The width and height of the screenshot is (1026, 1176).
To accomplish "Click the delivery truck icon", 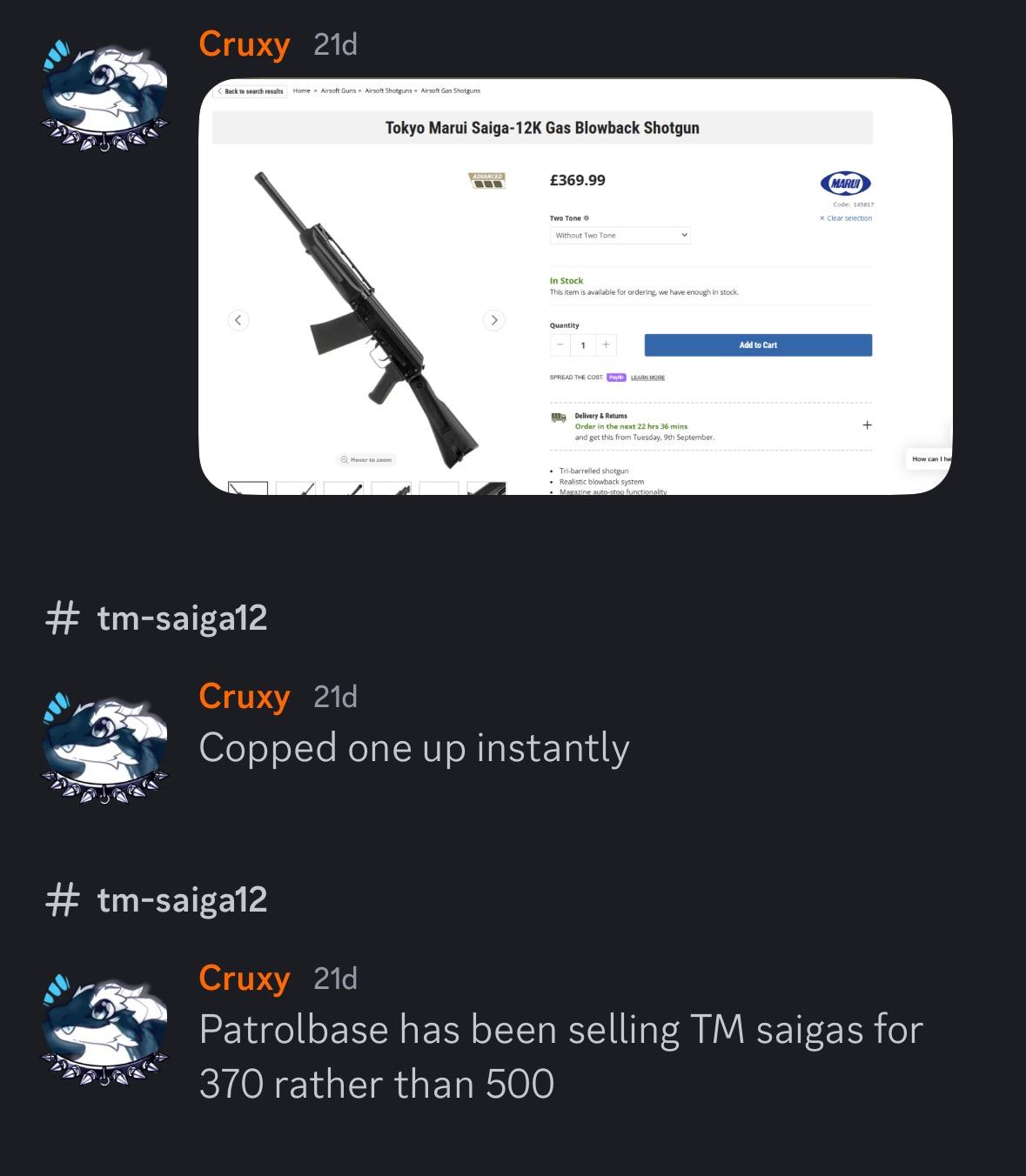I will pos(559,418).
